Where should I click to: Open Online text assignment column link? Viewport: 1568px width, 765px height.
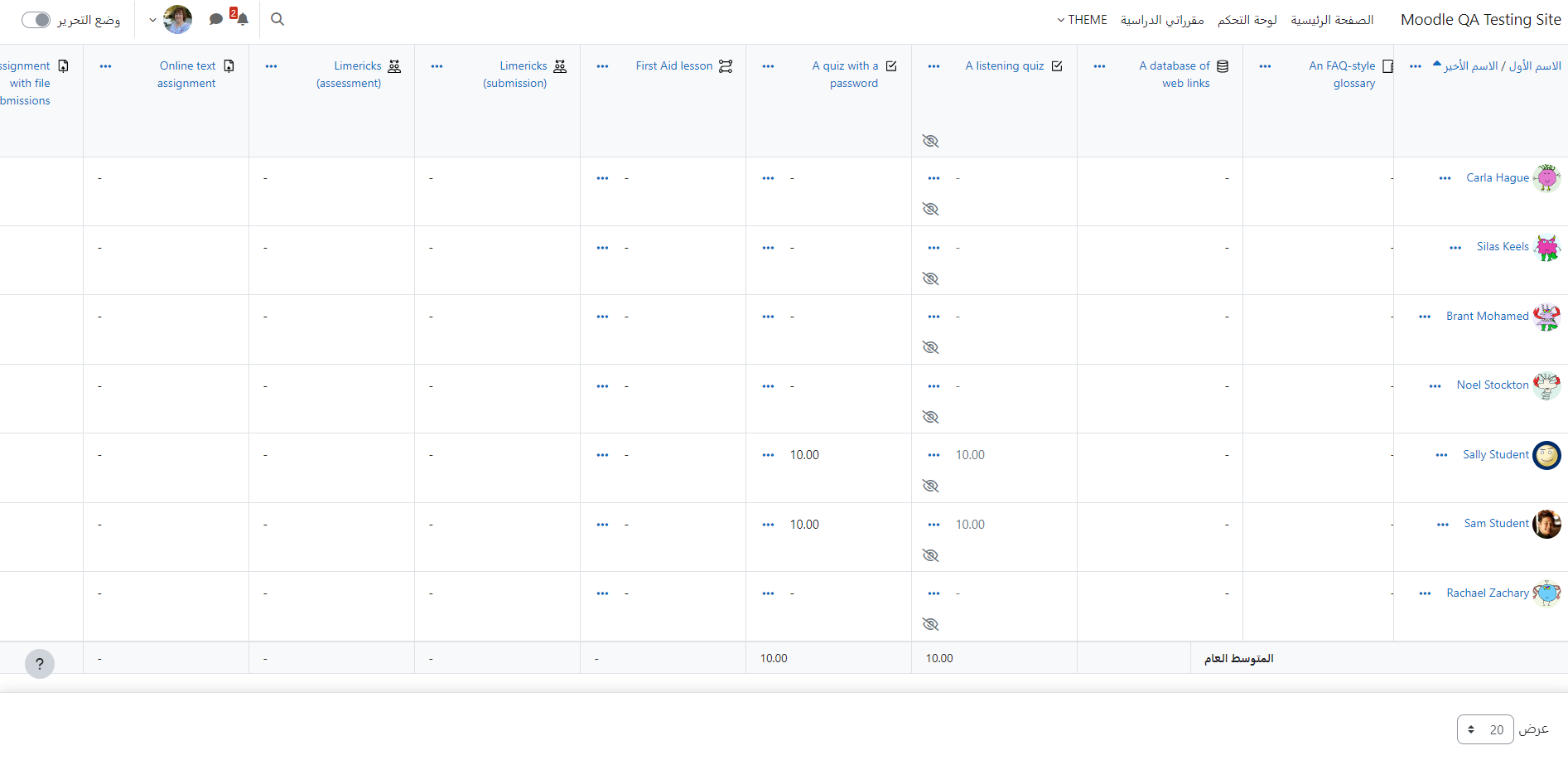(187, 75)
